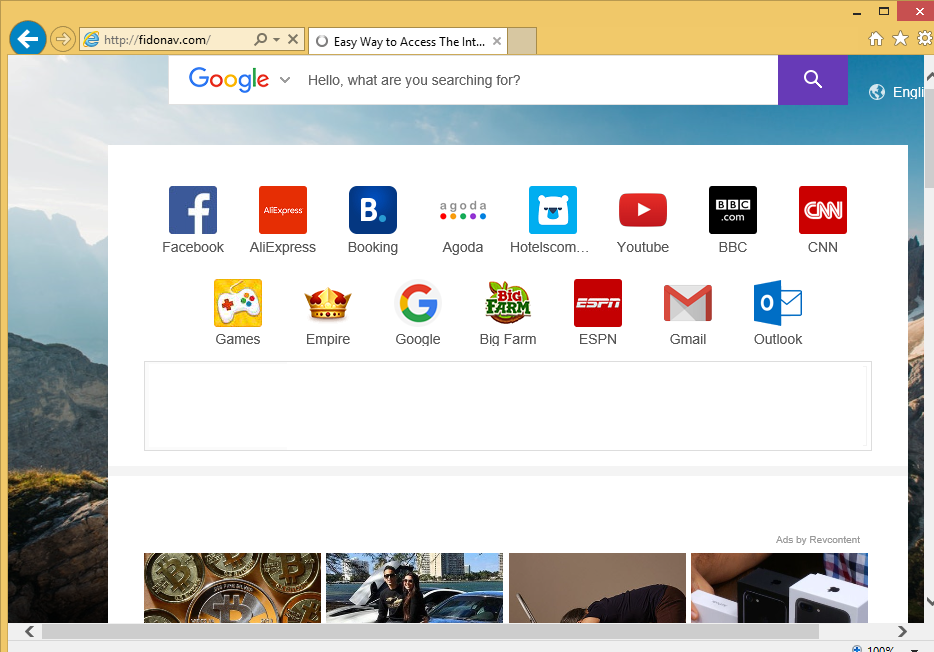
Task: Click the Bitcoin coins ad thumbnail
Action: [232, 588]
